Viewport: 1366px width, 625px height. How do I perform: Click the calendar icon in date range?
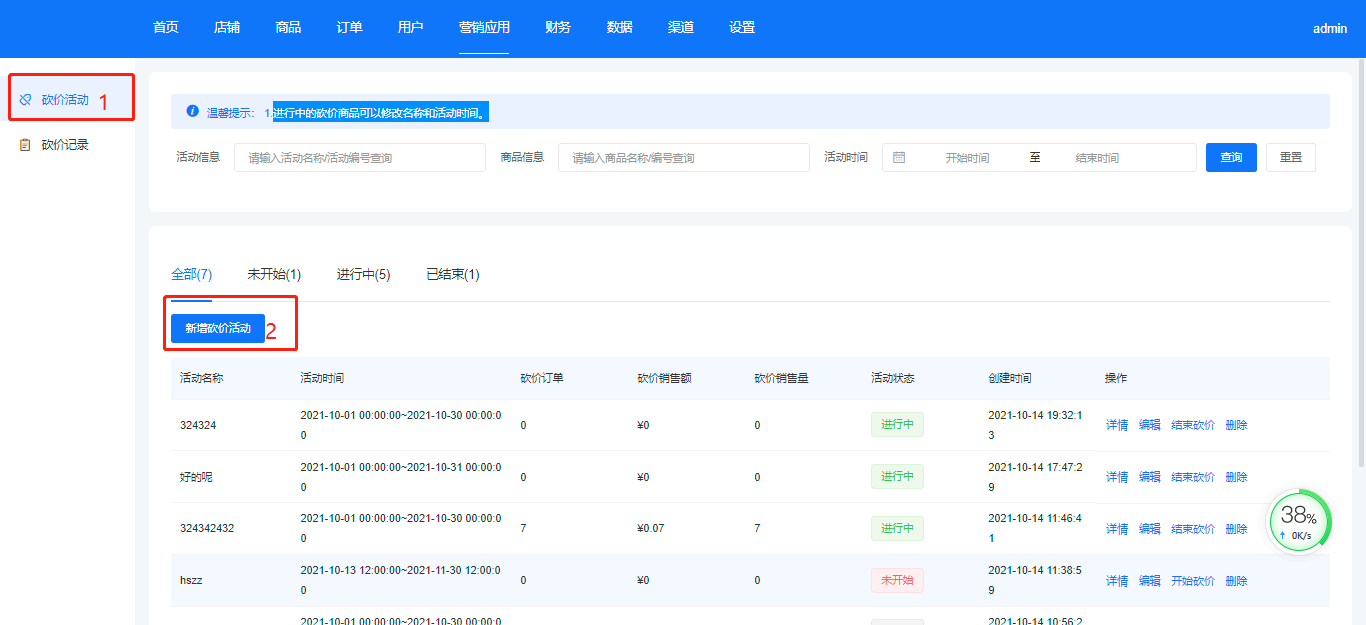[x=899, y=158]
